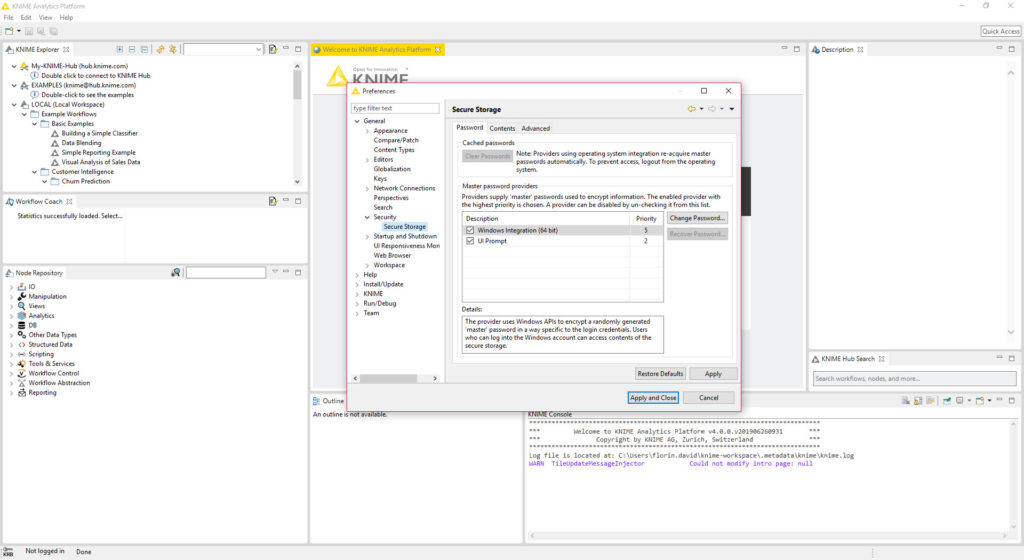Select Data Blending workflow in KNIME Explorer
The image size is (1024, 560).
[81, 143]
